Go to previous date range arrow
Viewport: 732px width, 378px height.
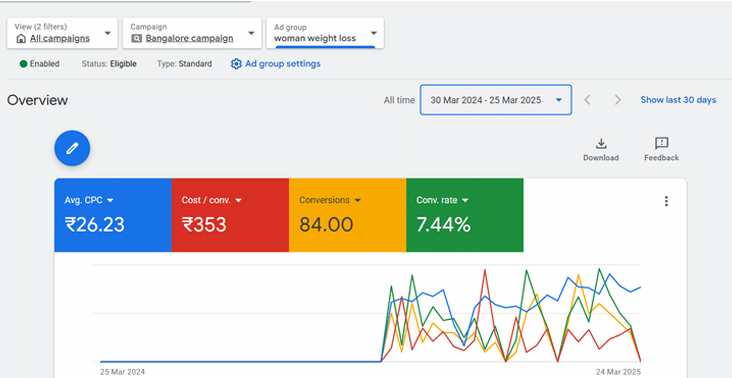pyautogui.click(x=587, y=100)
